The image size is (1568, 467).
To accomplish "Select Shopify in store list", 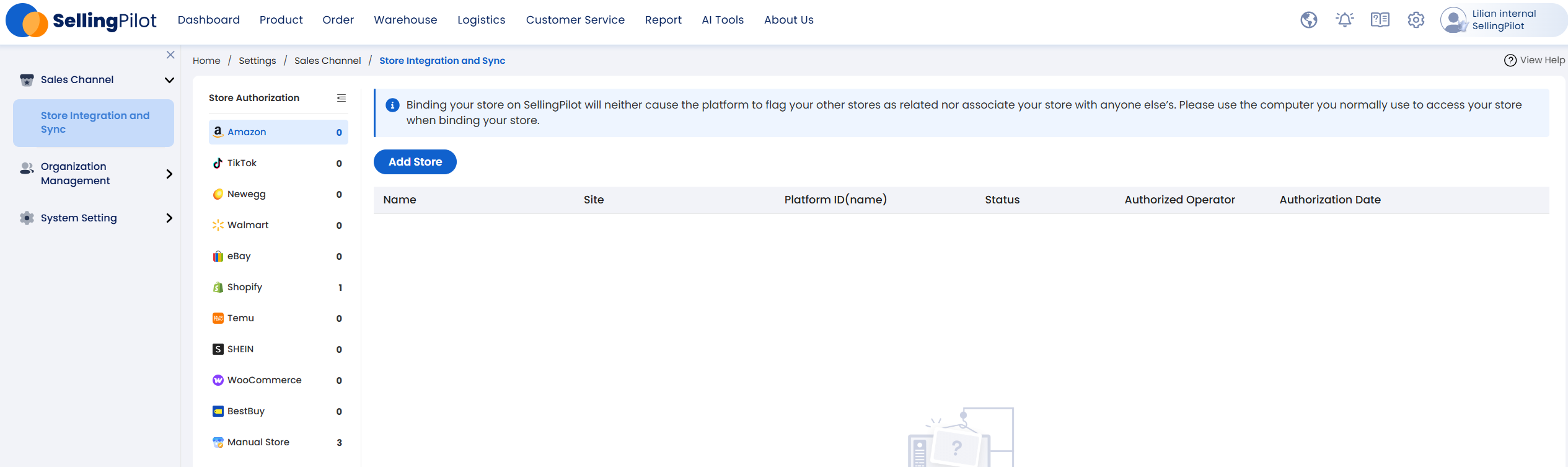I will (x=245, y=287).
